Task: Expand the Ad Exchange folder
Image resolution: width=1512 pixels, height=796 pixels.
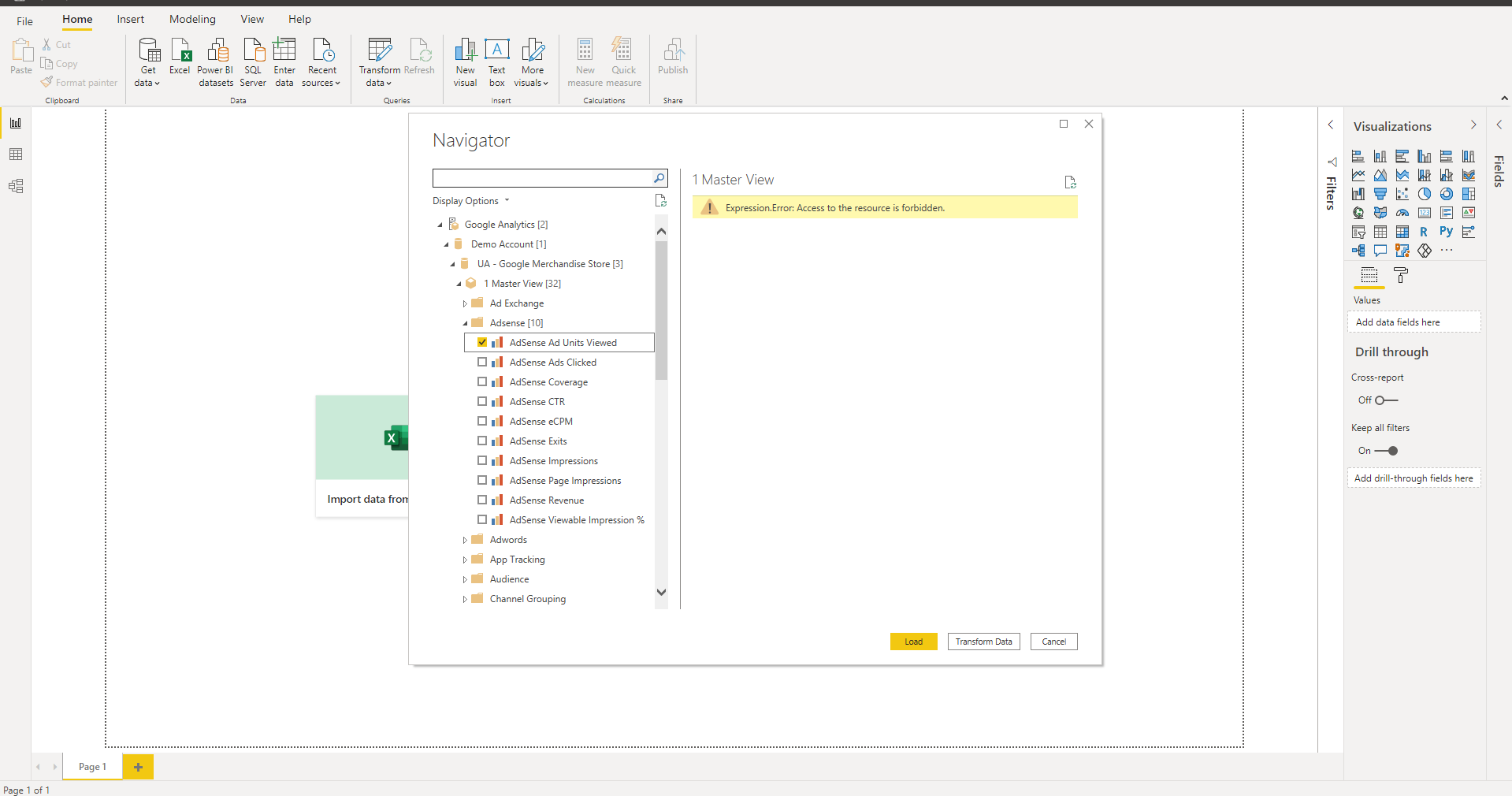Action: pyautogui.click(x=465, y=303)
